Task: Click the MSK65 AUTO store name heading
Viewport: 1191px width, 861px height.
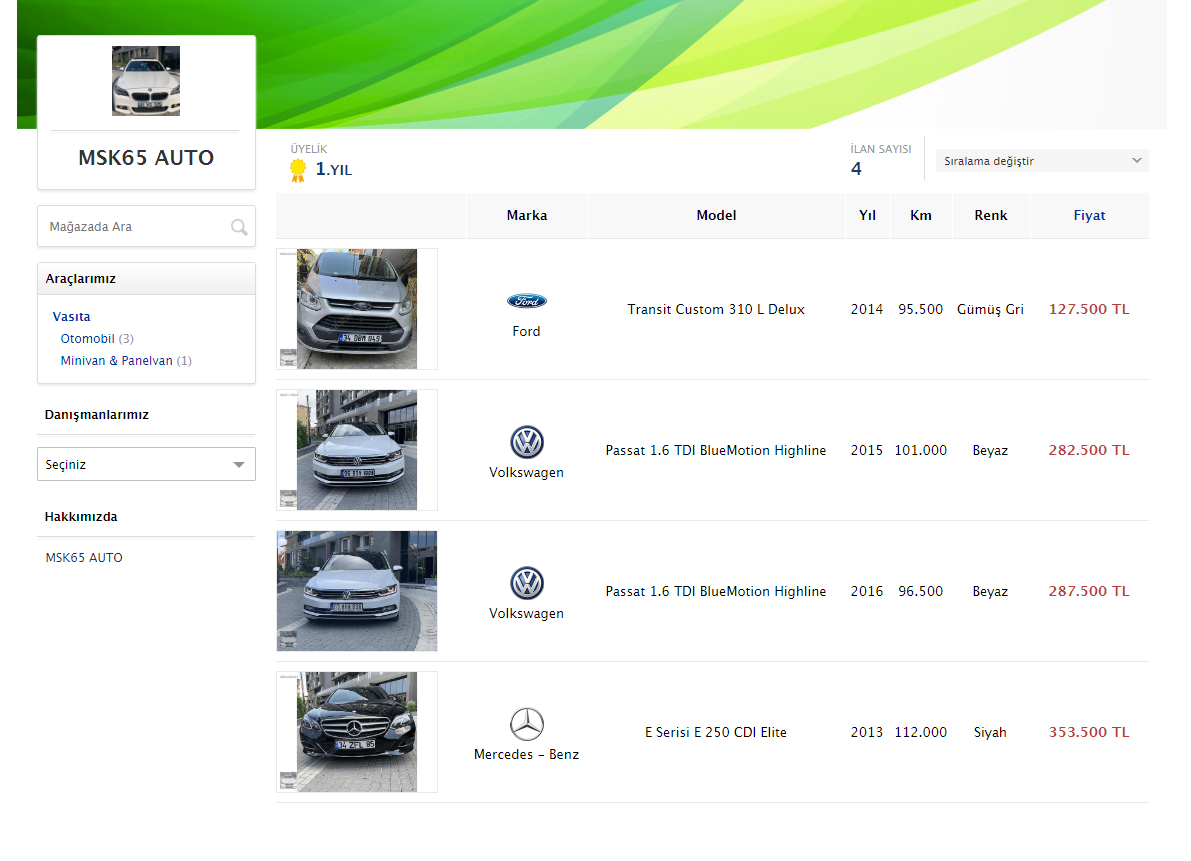Action: point(146,158)
